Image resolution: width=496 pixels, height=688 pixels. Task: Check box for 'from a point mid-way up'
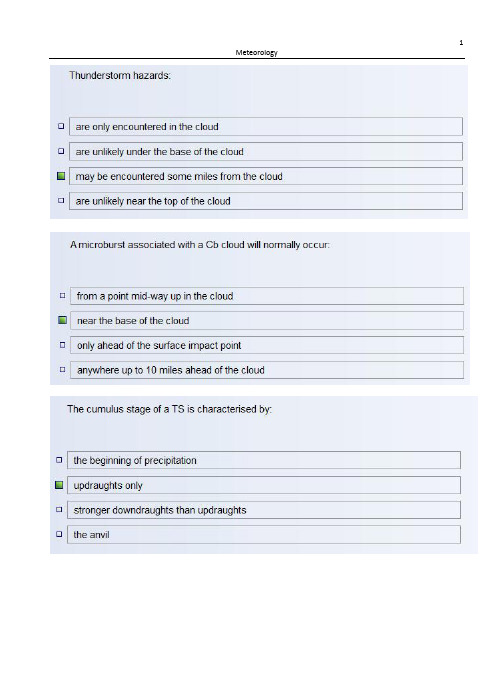click(x=62, y=296)
